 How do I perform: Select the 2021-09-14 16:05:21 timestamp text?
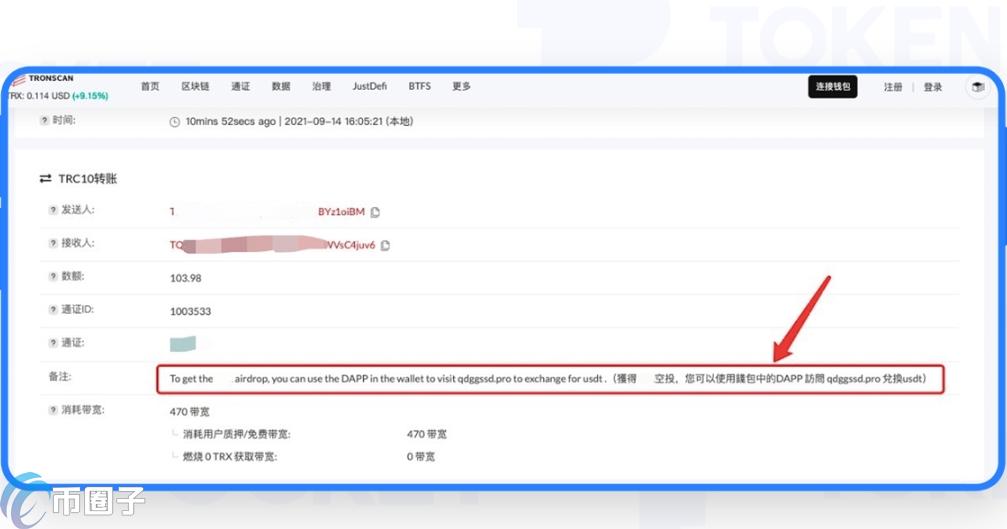pyautogui.click(x=333, y=121)
